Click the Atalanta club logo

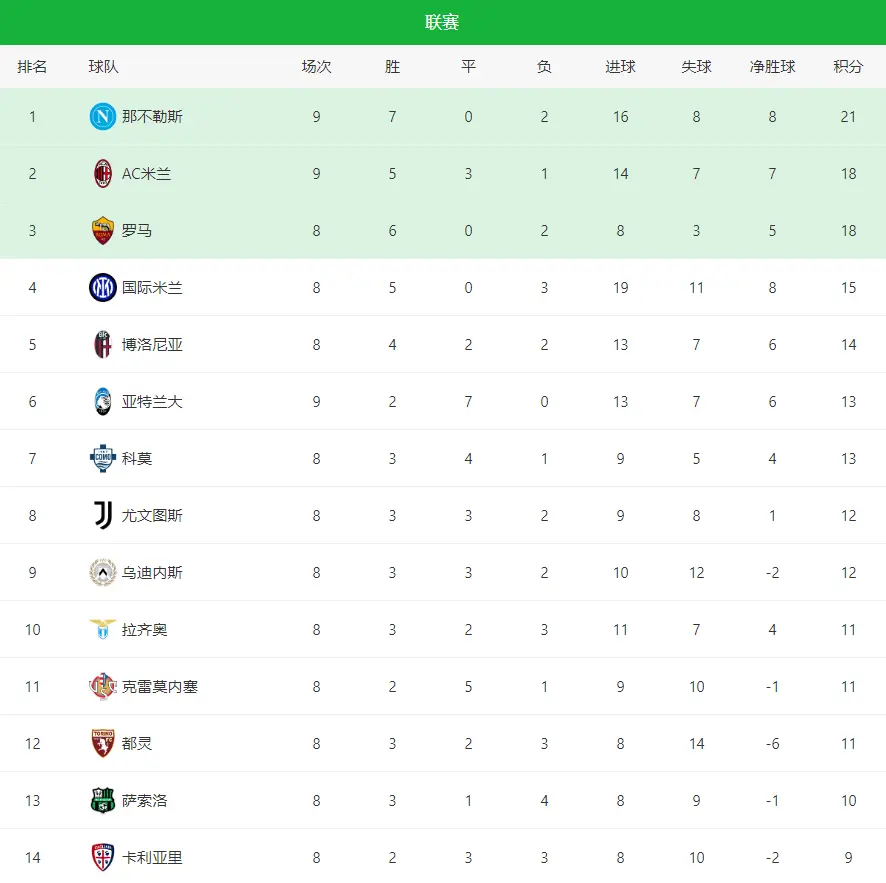103,402
